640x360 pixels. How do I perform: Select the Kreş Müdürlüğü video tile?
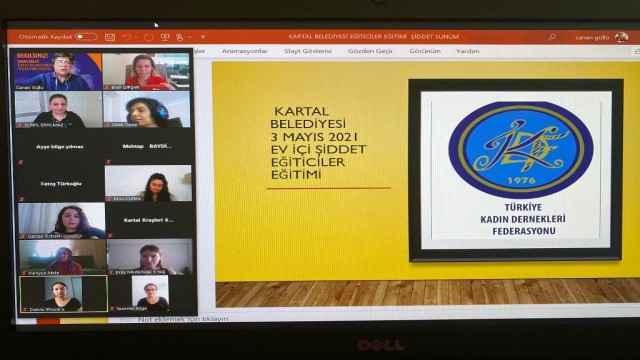click(x=150, y=257)
